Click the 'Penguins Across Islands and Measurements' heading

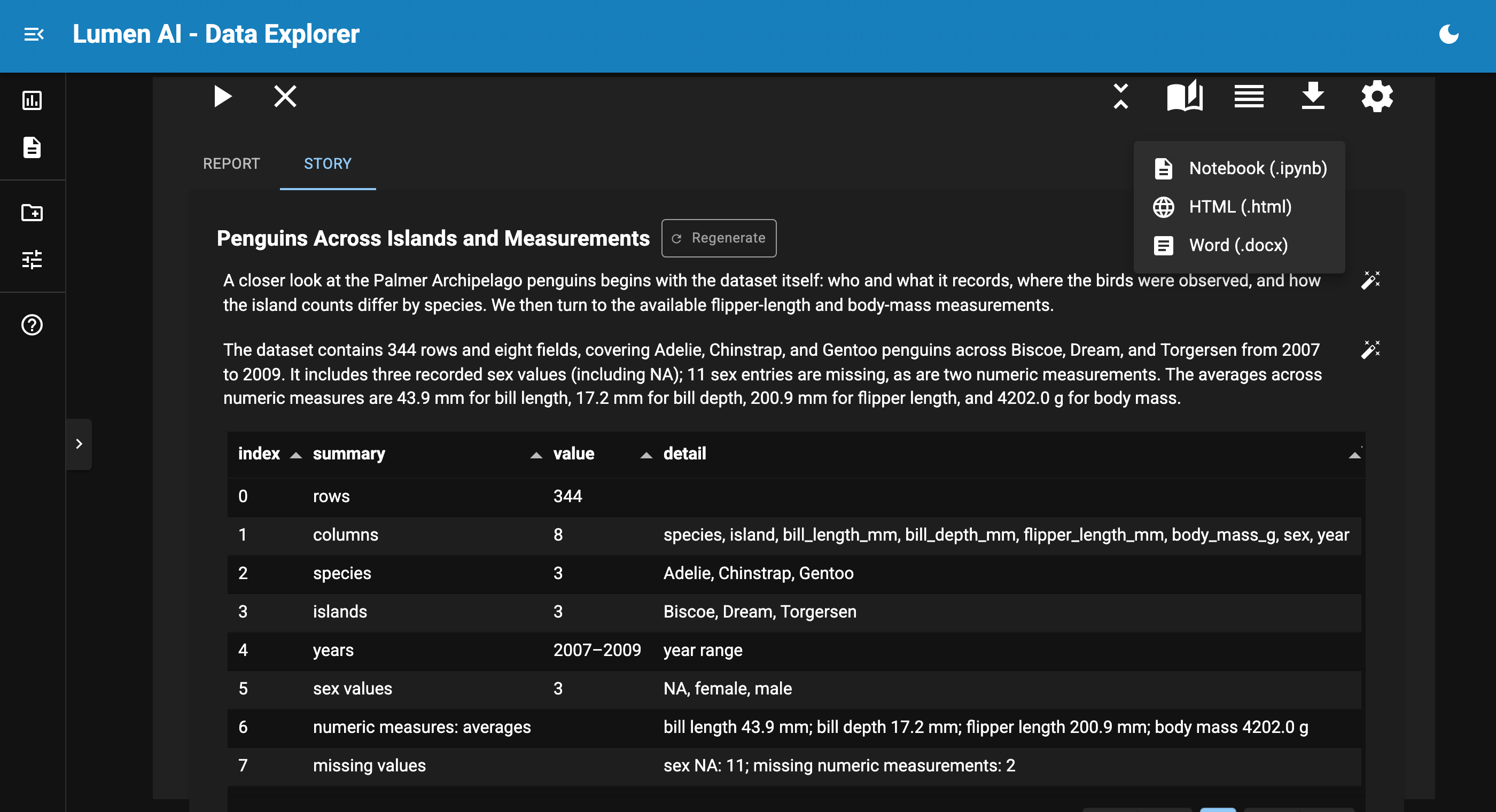pyautogui.click(x=433, y=238)
